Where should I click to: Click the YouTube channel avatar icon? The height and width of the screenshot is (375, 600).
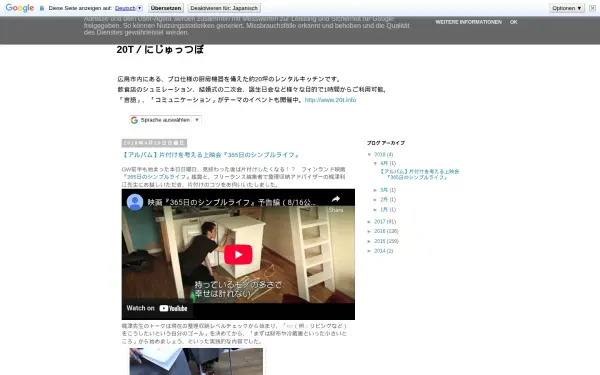click(x=135, y=202)
